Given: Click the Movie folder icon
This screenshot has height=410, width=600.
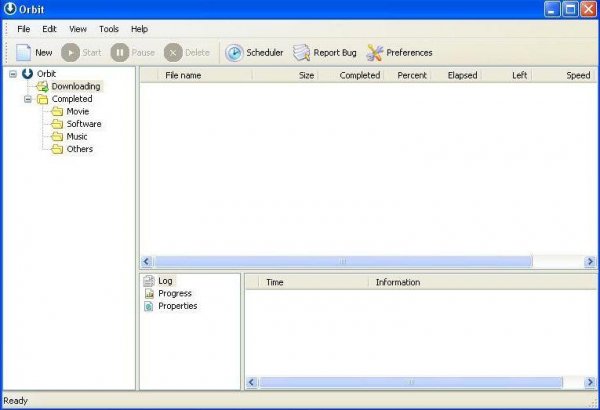Looking at the screenshot, I should (x=57, y=111).
